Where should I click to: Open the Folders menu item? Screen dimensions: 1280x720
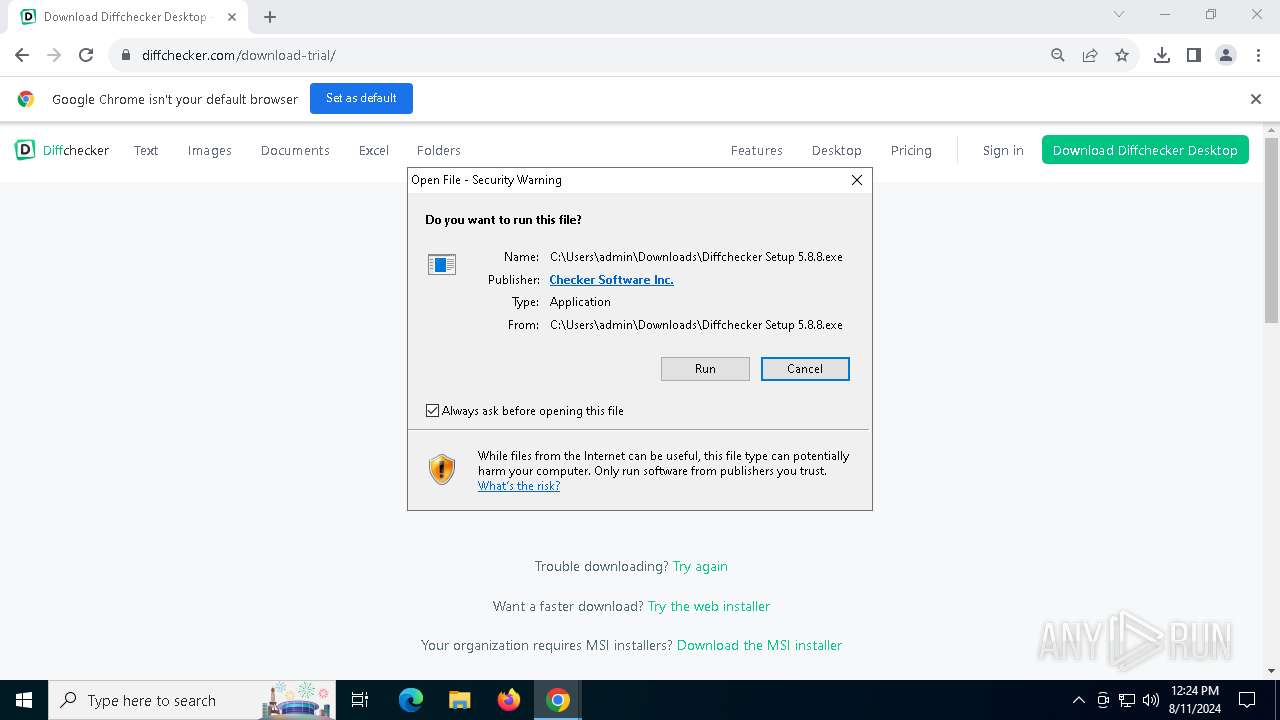tap(439, 150)
